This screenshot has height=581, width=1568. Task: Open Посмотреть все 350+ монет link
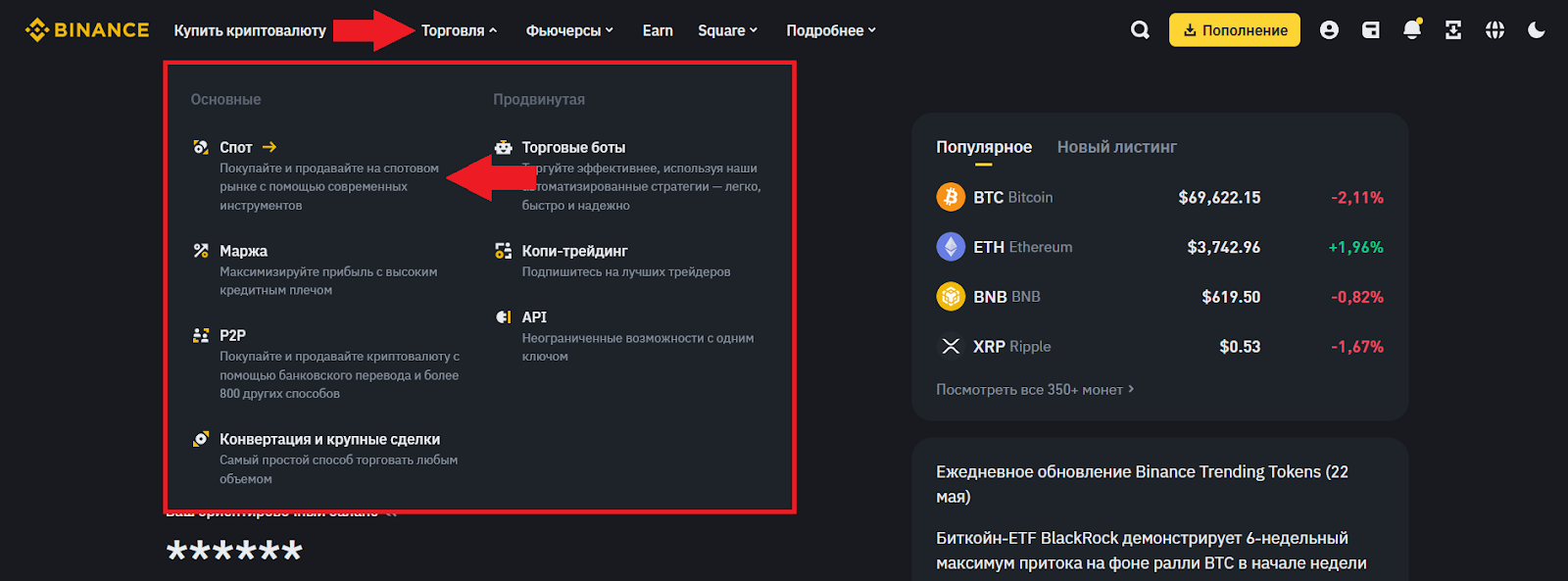tap(1035, 389)
